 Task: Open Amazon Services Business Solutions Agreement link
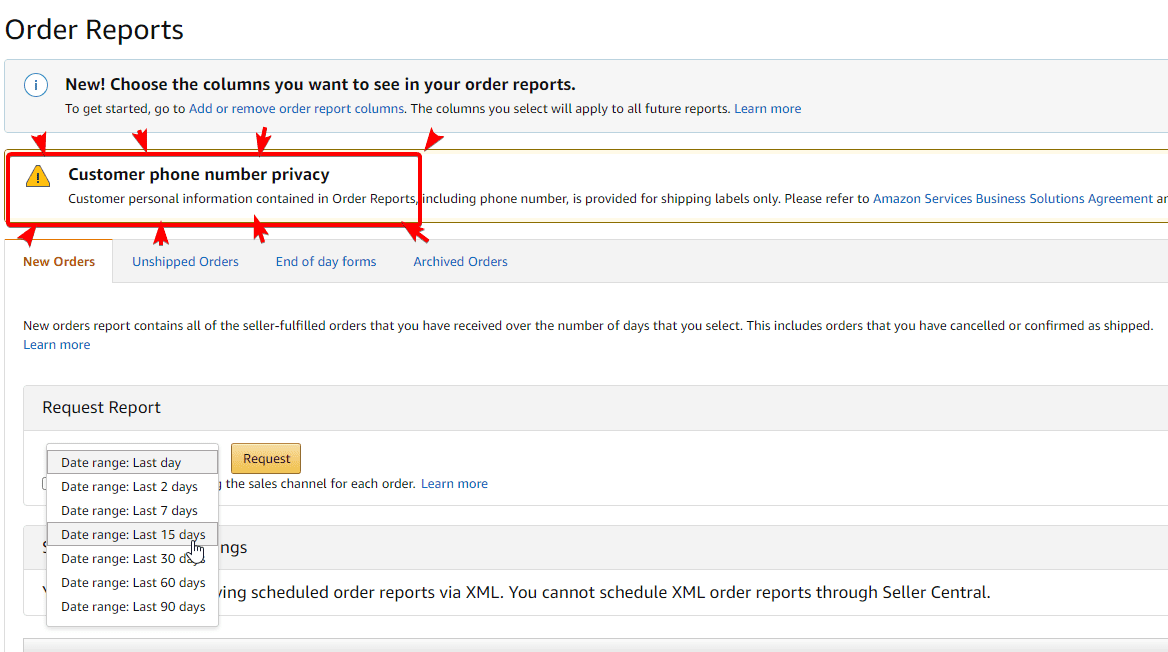pos(1015,198)
